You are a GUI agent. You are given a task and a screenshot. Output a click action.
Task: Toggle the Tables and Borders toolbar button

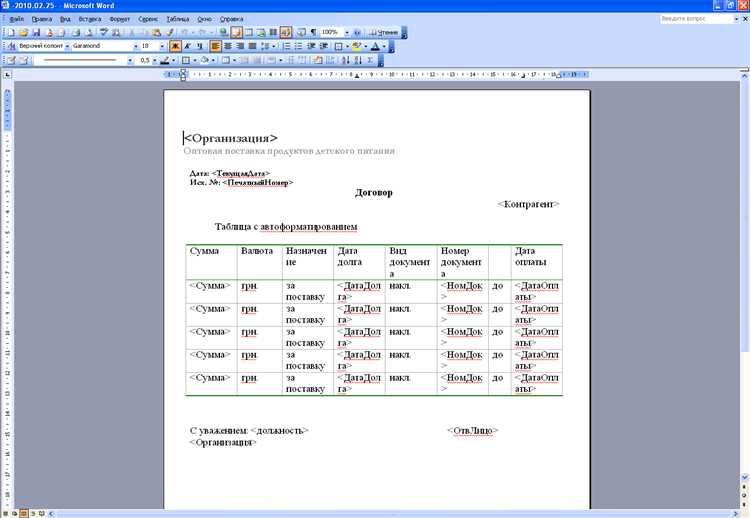coord(236,33)
